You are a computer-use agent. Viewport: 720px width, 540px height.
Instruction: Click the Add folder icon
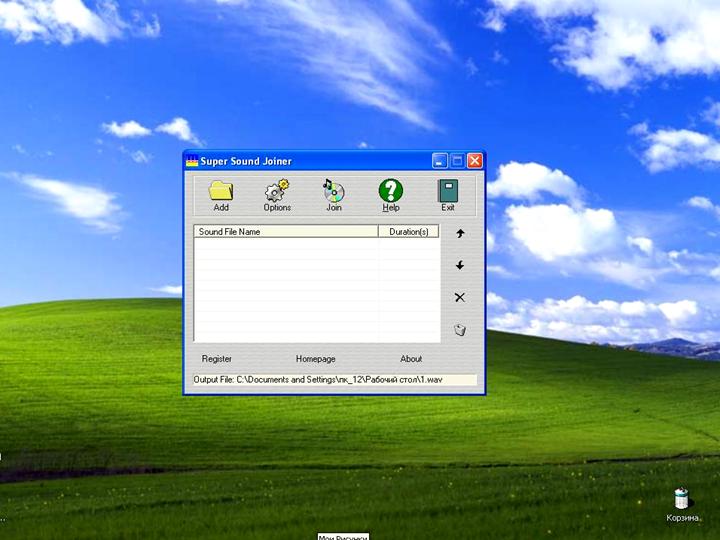[221, 191]
